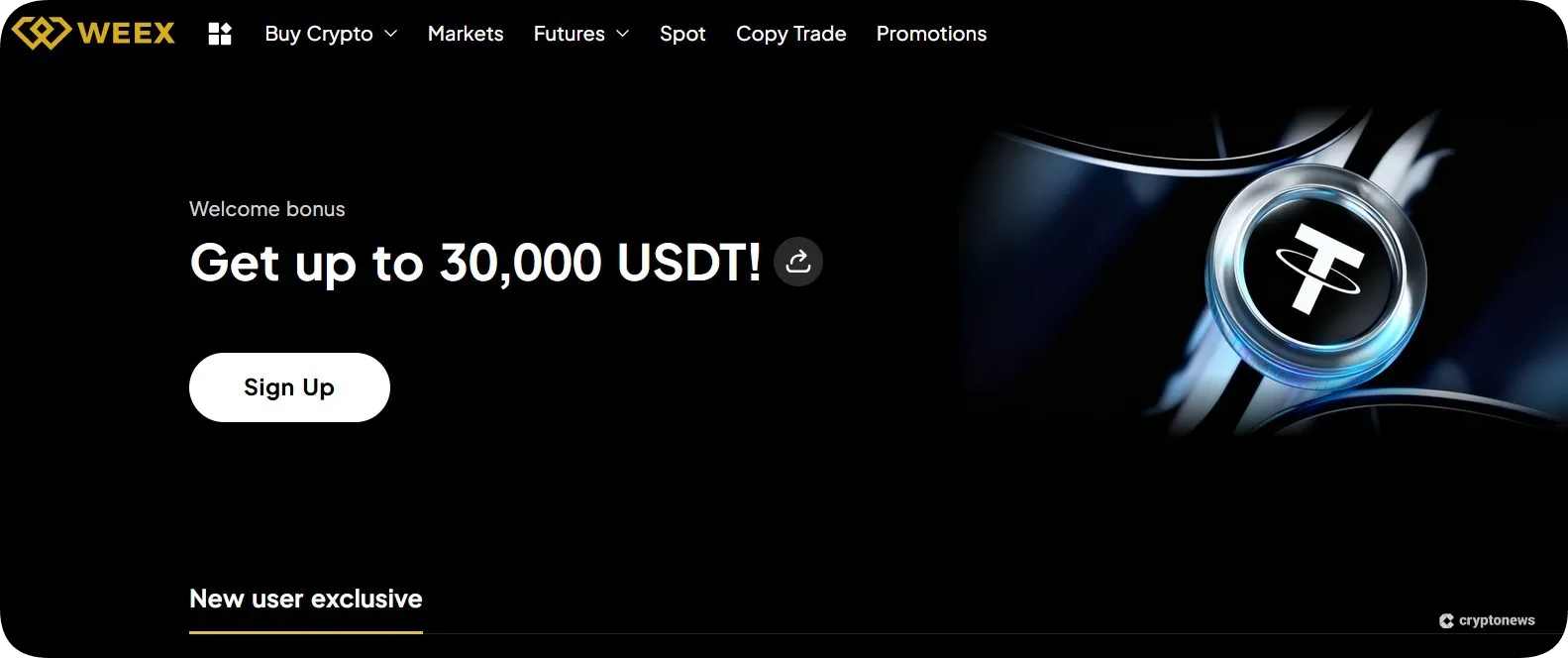Click the Tether coin graphic
1568x658 pixels.
pyautogui.click(x=1316, y=271)
